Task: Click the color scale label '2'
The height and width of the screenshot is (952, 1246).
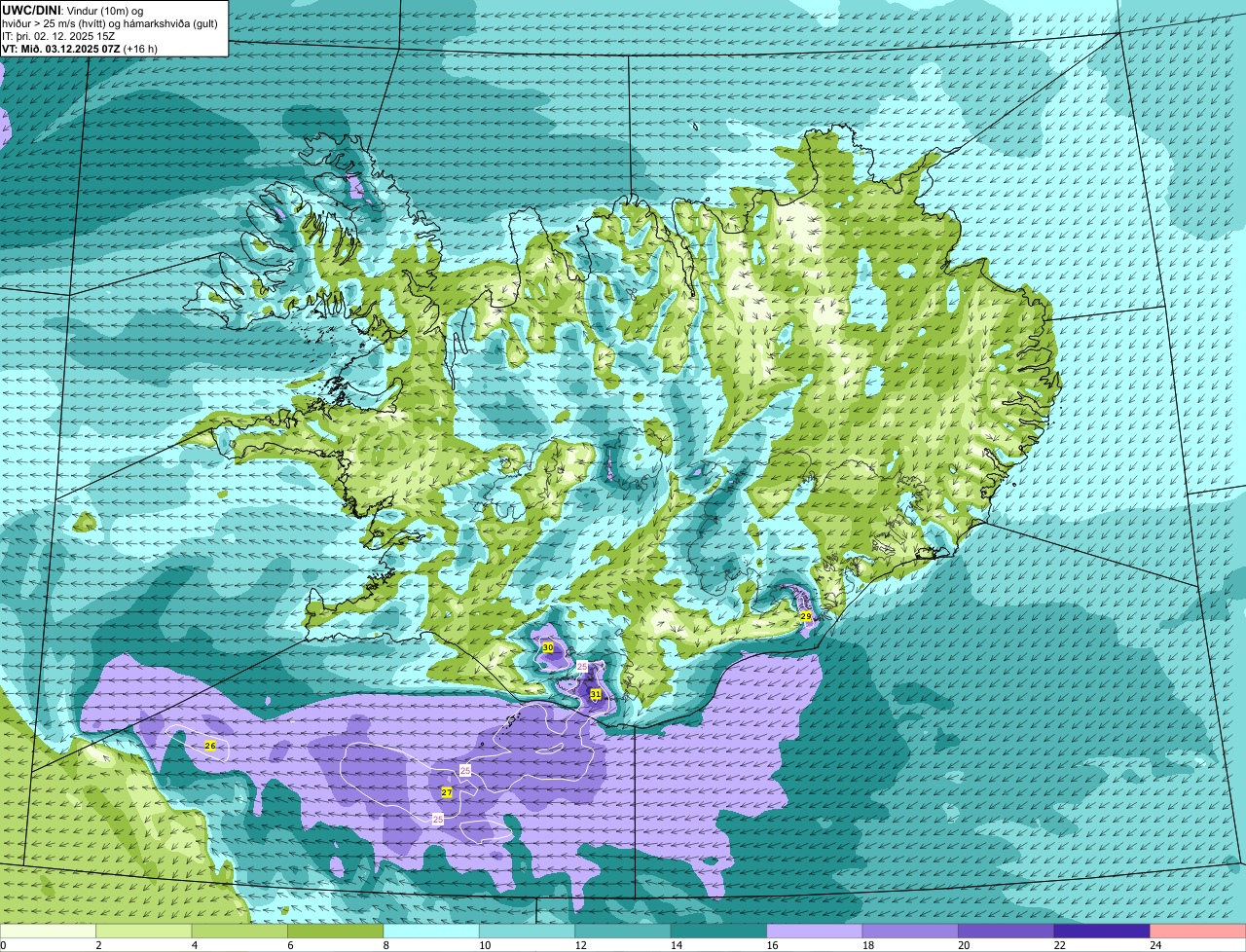Action: pyautogui.click(x=98, y=945)
